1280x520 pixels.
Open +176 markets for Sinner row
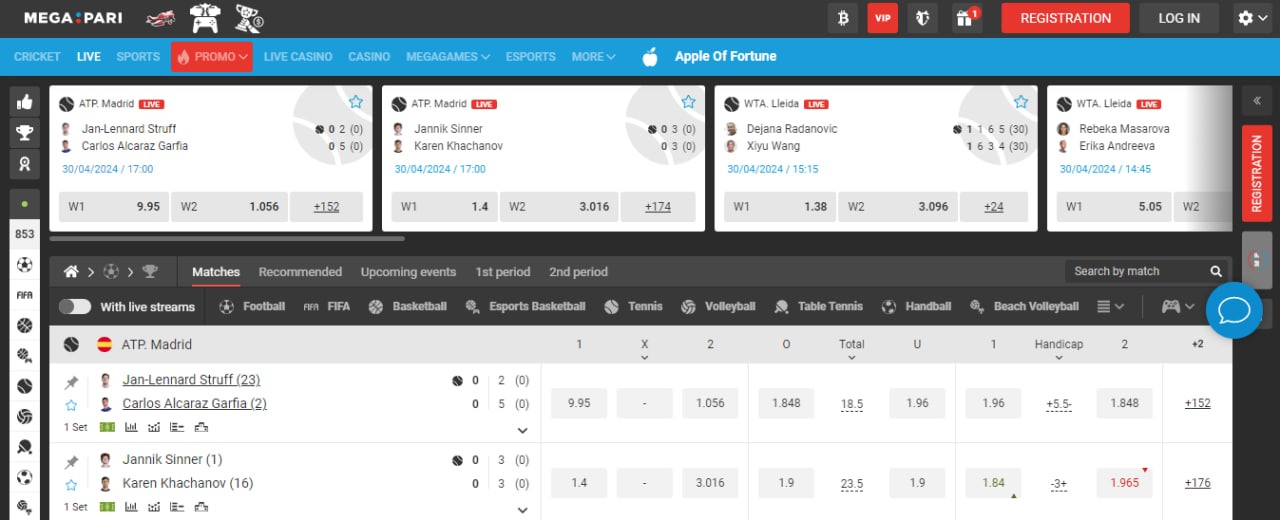(1197, 483)
